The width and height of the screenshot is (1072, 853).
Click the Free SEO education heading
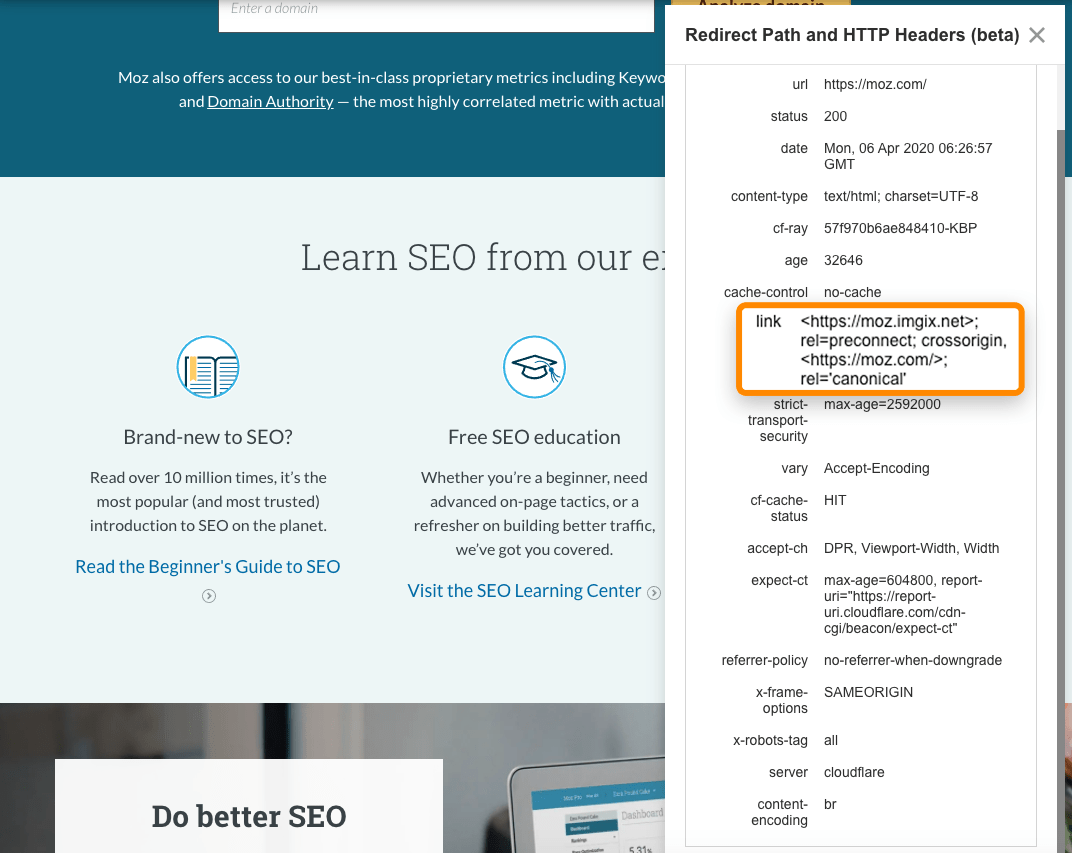(535, 437)
